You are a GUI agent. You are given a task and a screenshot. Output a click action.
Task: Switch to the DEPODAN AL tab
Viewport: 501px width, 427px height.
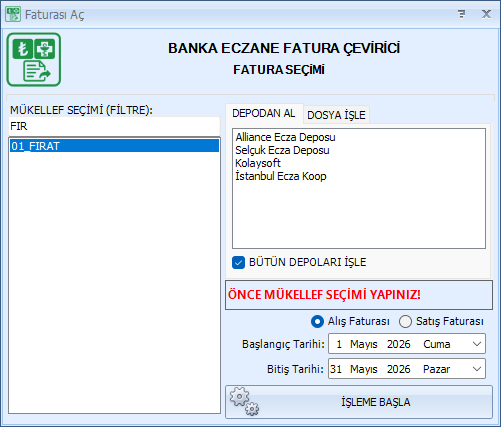[x=264, y=113]
